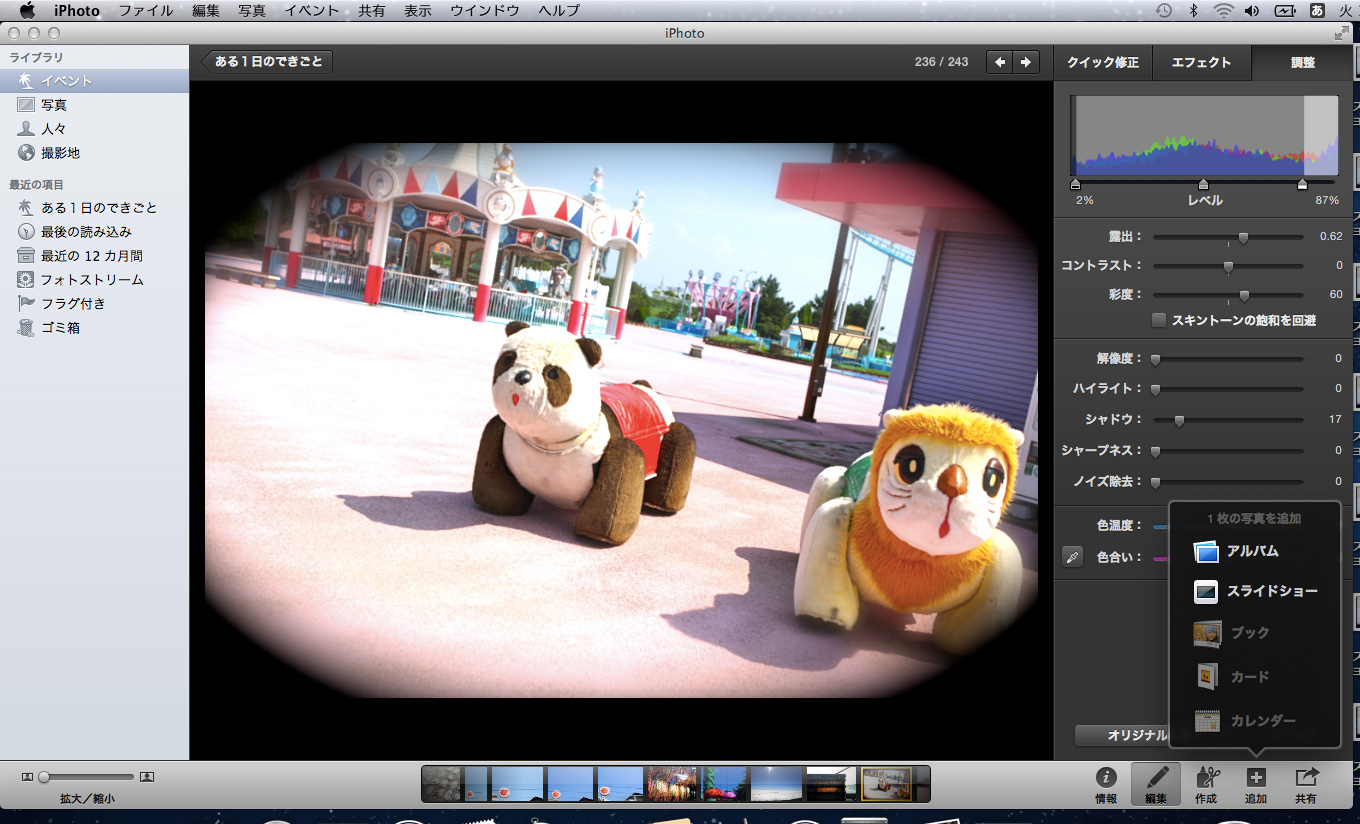Go to previous photo with left arrow
The image size is (1360, 824).
(1000, 62)
